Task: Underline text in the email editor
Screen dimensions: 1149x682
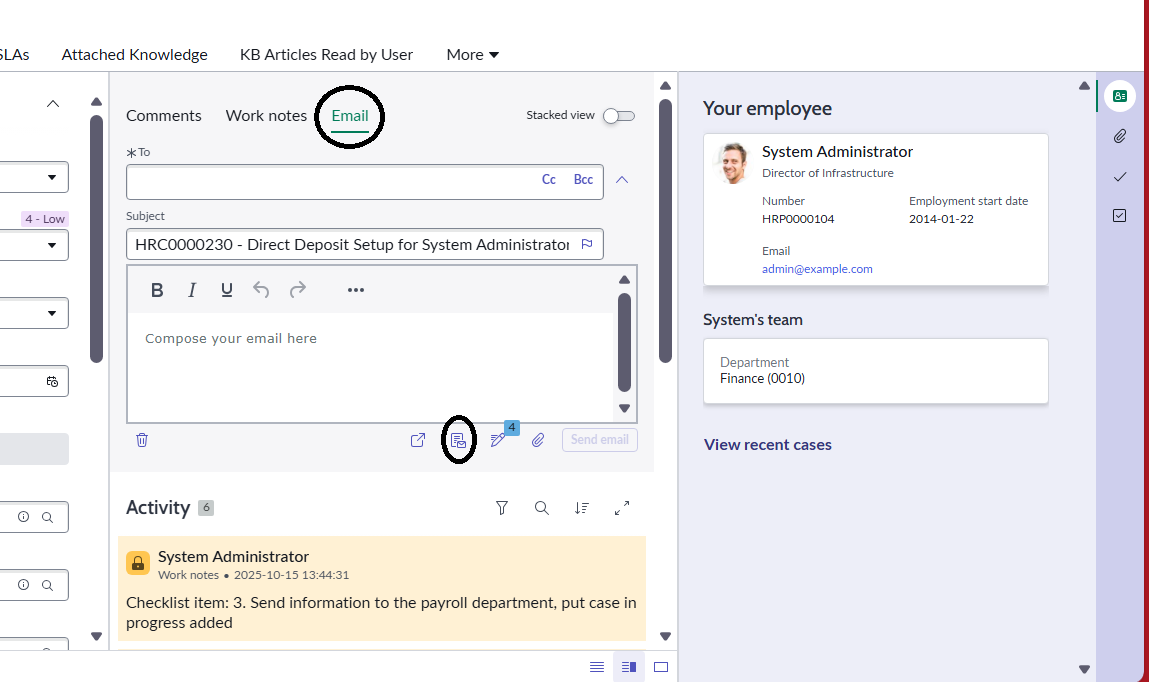Action: [x=226, y=290]
